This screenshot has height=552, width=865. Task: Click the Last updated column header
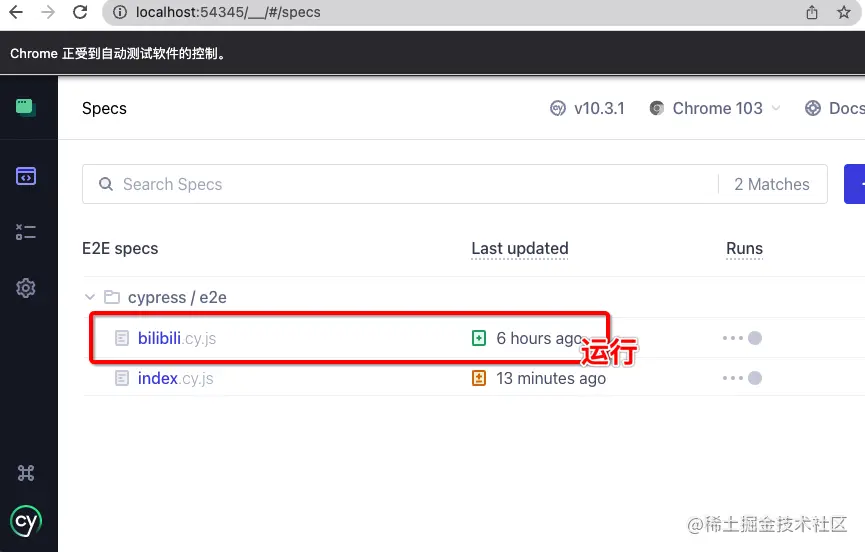coord(520,249)
